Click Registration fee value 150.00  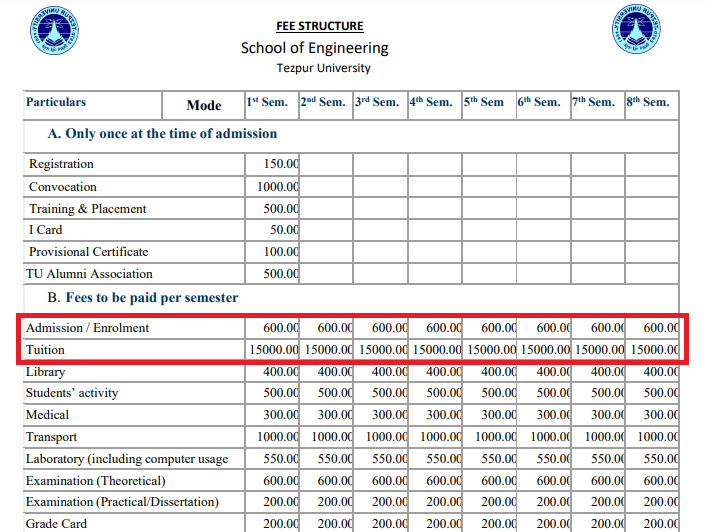click(x=281, y=164)
